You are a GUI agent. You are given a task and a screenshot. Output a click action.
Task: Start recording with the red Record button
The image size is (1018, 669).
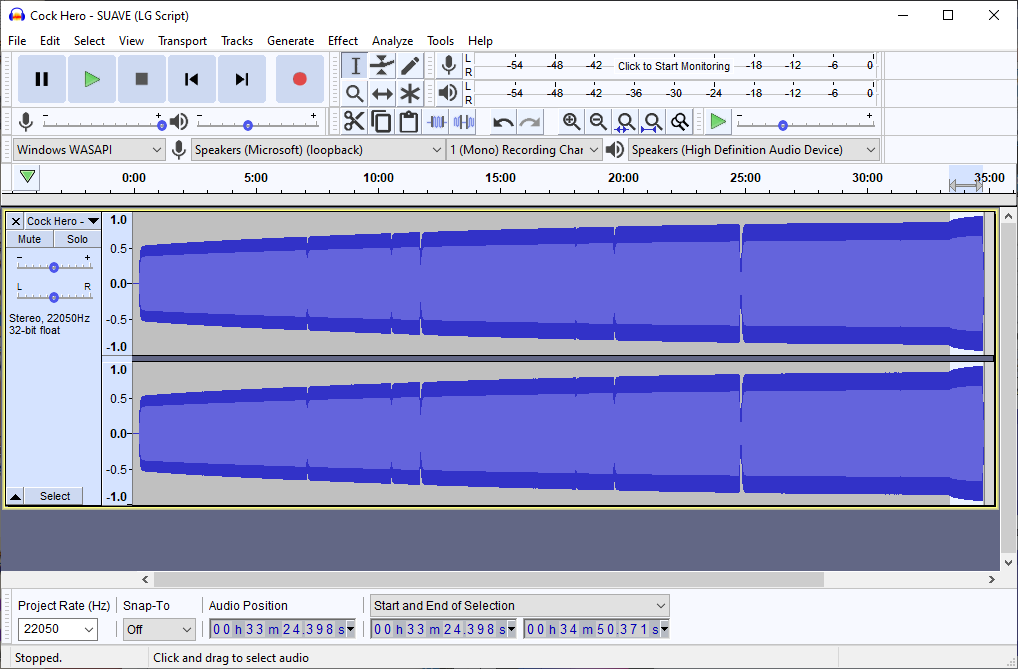pos(299,79)
